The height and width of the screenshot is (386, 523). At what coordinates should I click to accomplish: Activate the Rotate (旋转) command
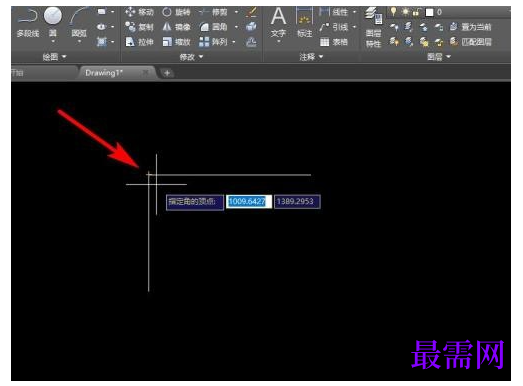(x=176, y=12)
